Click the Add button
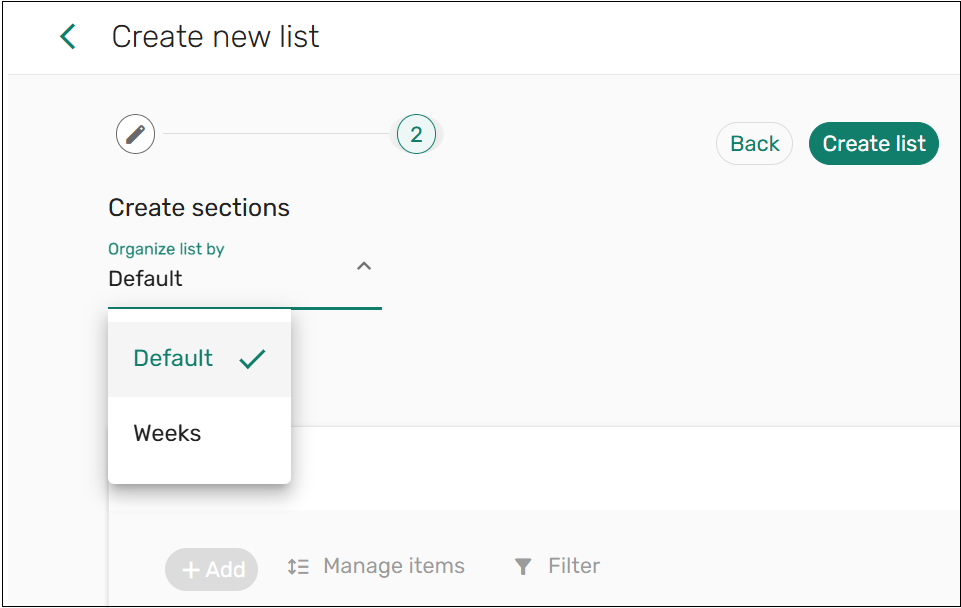 (211, 569)
